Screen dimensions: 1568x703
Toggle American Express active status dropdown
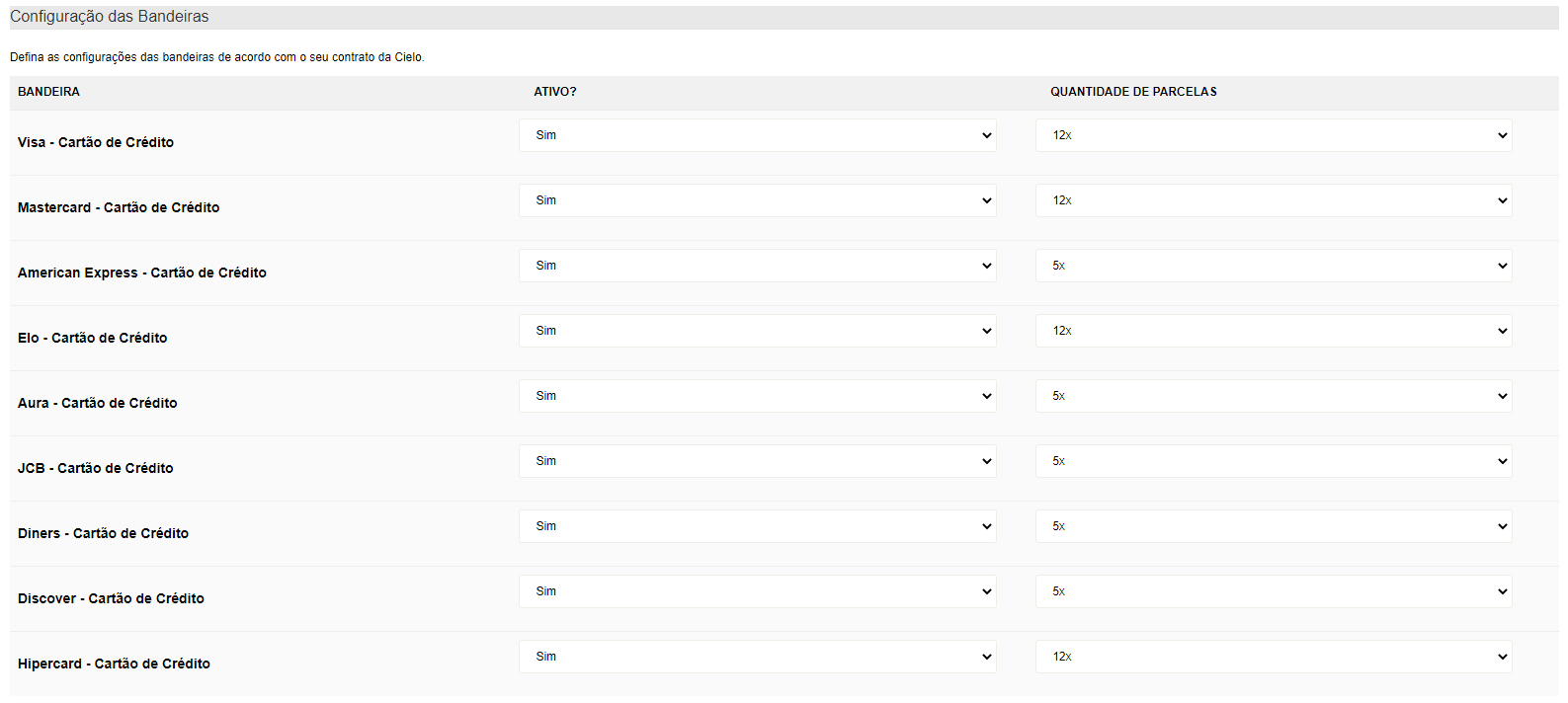pyautogui.click(x=757, y=266)
